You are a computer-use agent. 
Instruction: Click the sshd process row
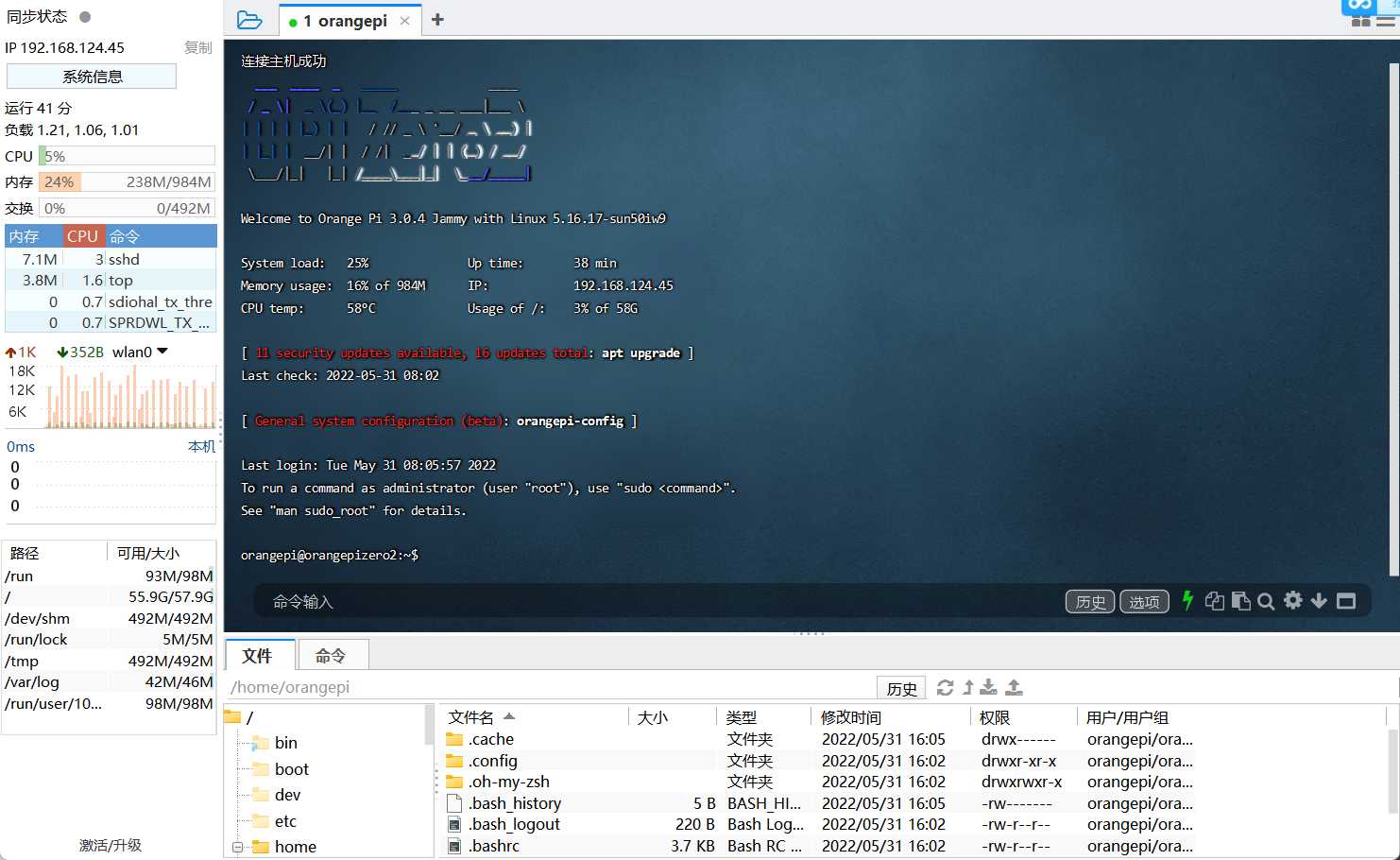click(x=111, y=259)
